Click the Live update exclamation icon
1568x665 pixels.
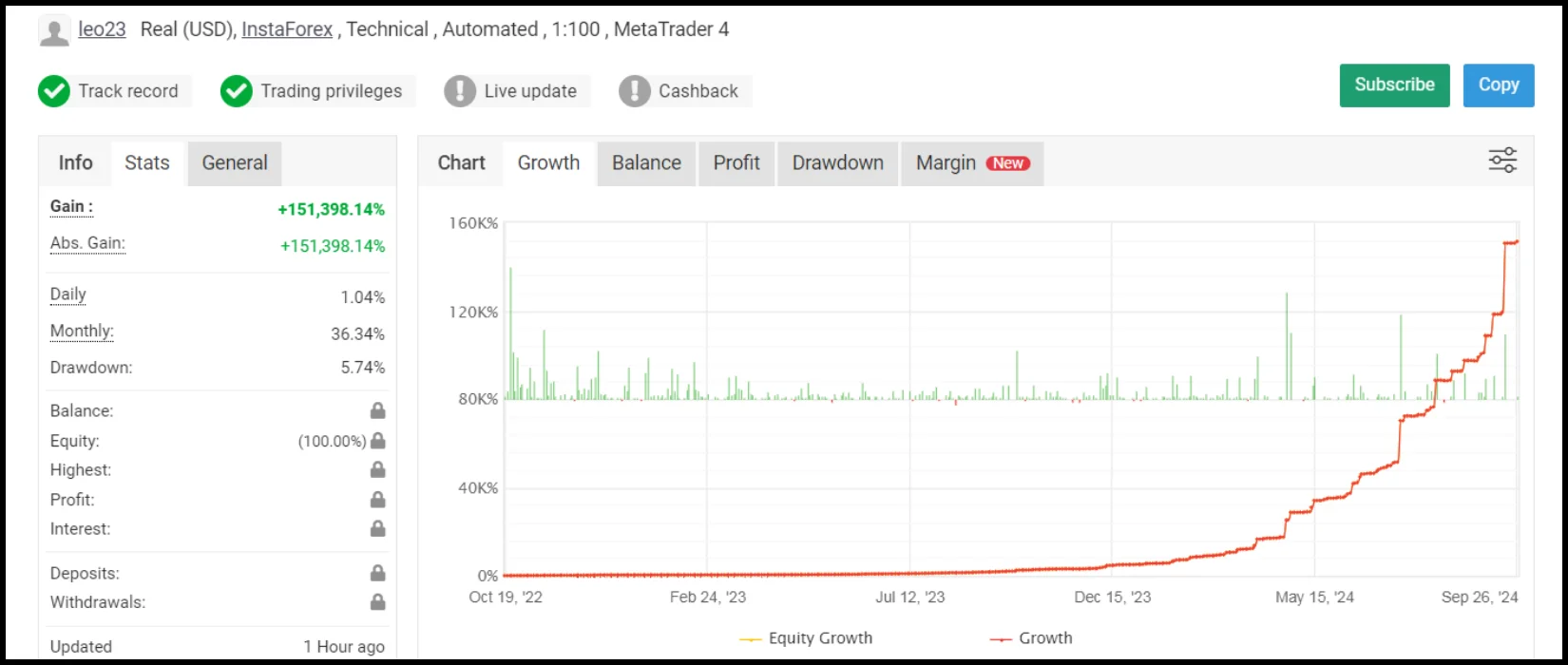[x=460, y=91]
